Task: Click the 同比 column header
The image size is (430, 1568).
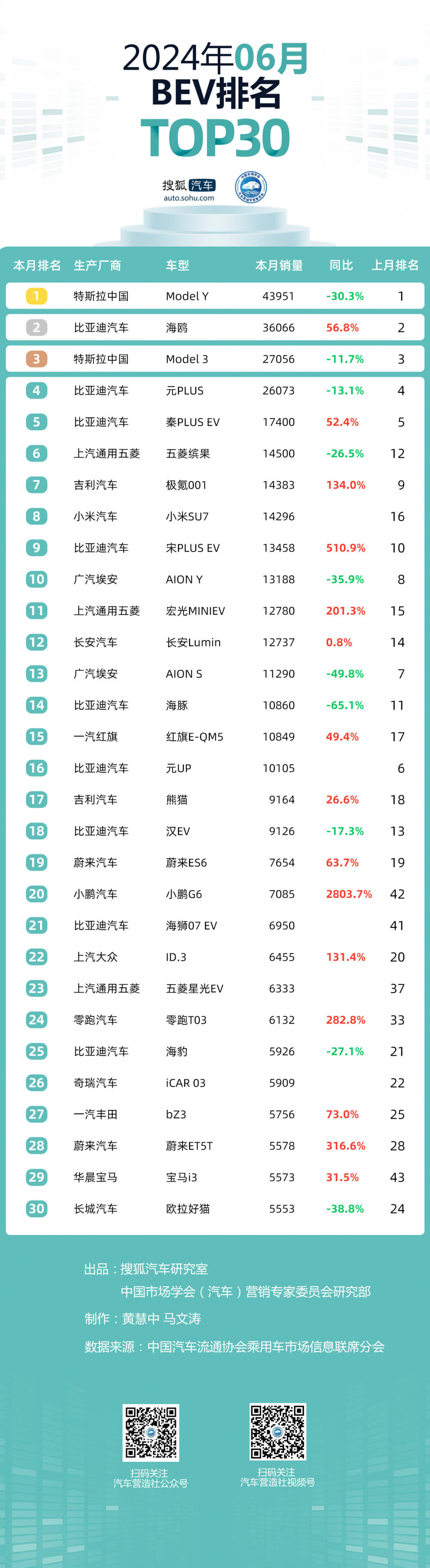Action: (x=341, y=265)
